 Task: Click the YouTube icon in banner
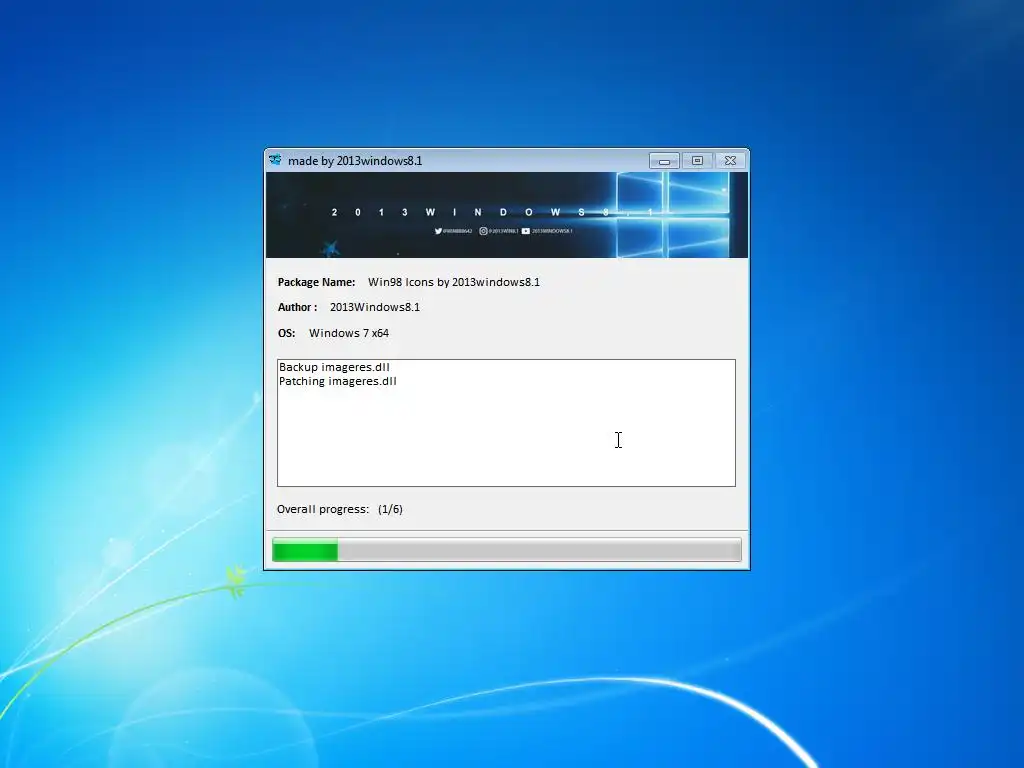pyautogui.click(x=526, y=231)
